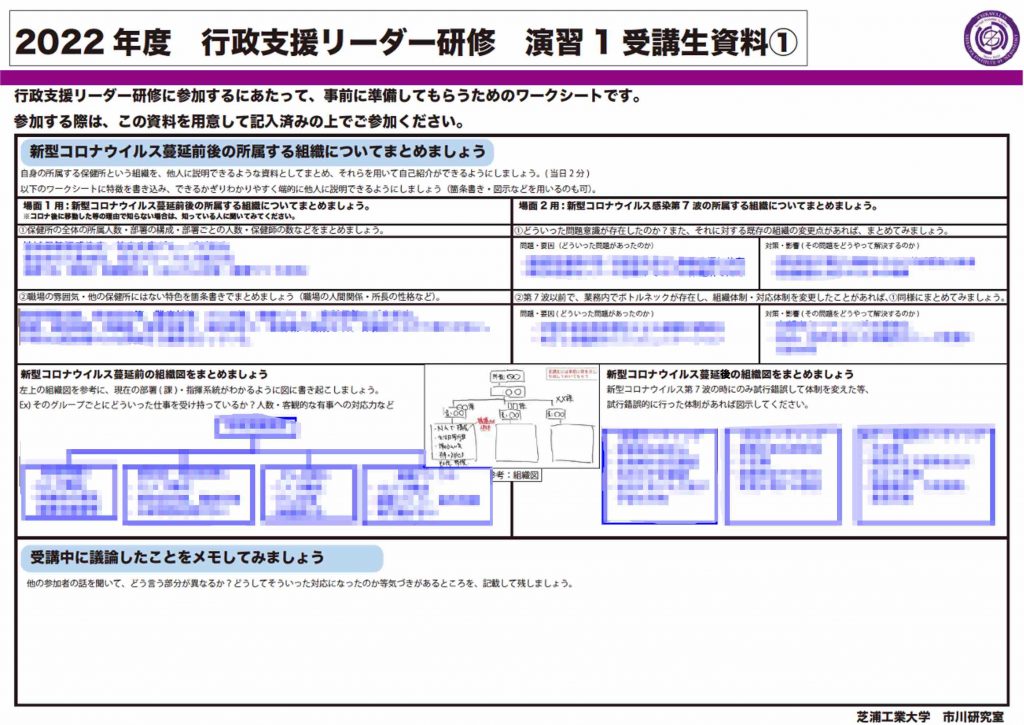Select the heading '新型コロナウイルス蔓延後の組織図をまとめましょう'
Image resolution: width=1024 pixels, height=725 pixels.
(730, 374)
